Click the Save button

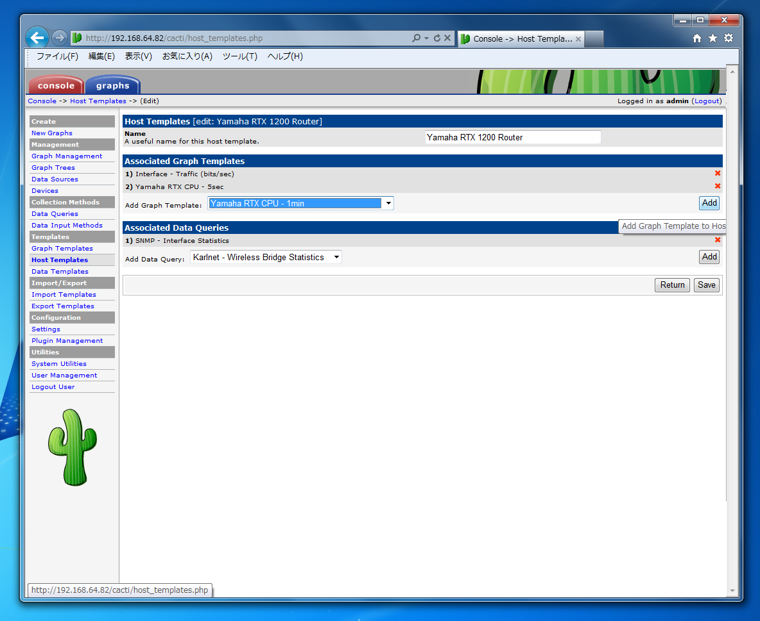[x=706, y=285]
